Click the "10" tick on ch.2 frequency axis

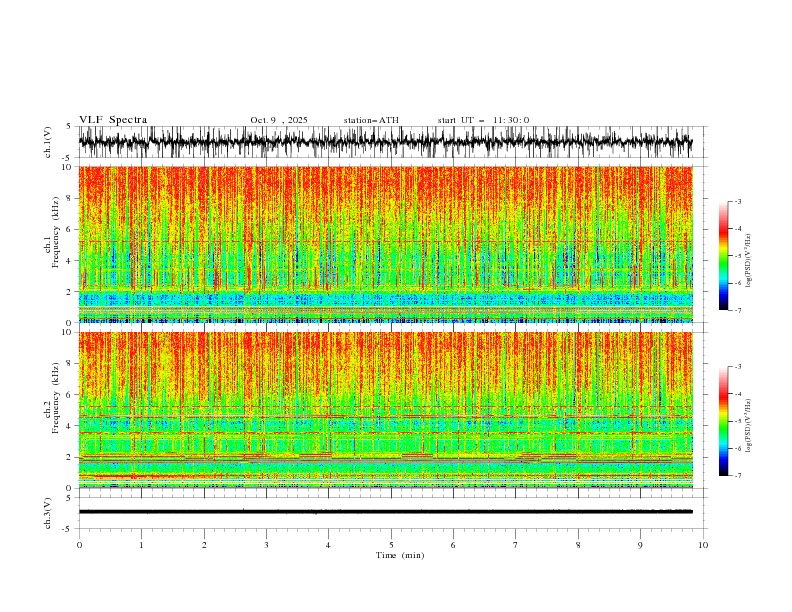tap(68, 332)
